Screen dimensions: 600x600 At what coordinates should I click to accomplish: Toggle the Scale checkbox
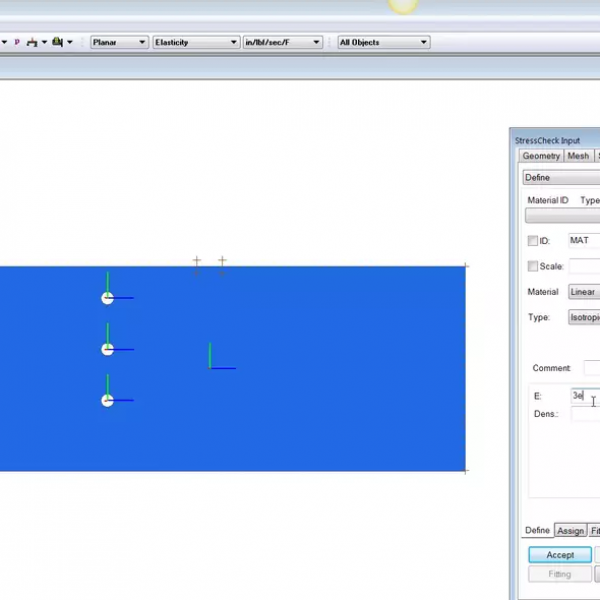pos(533,266)
